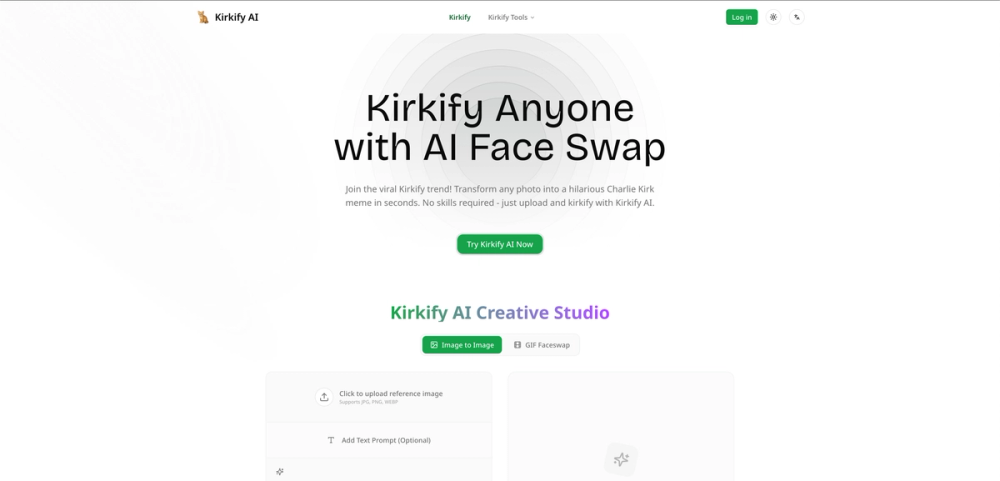Click the Try Kirkify AI Now button
The width and height of the screenshot is (1000, 481).
click(499, 244)
